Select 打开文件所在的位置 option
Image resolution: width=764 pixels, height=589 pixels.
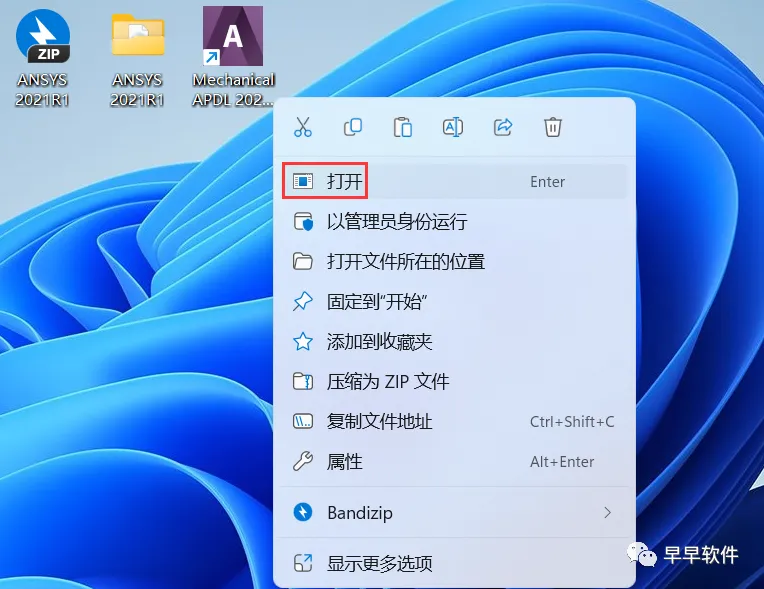(x=454, y=262)
